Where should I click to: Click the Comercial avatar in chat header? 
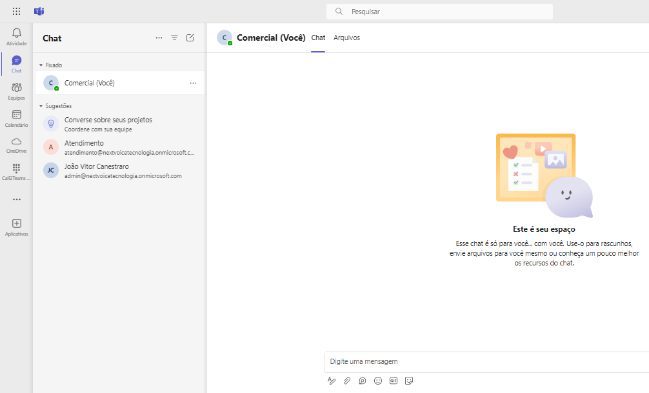pos(224,38)
